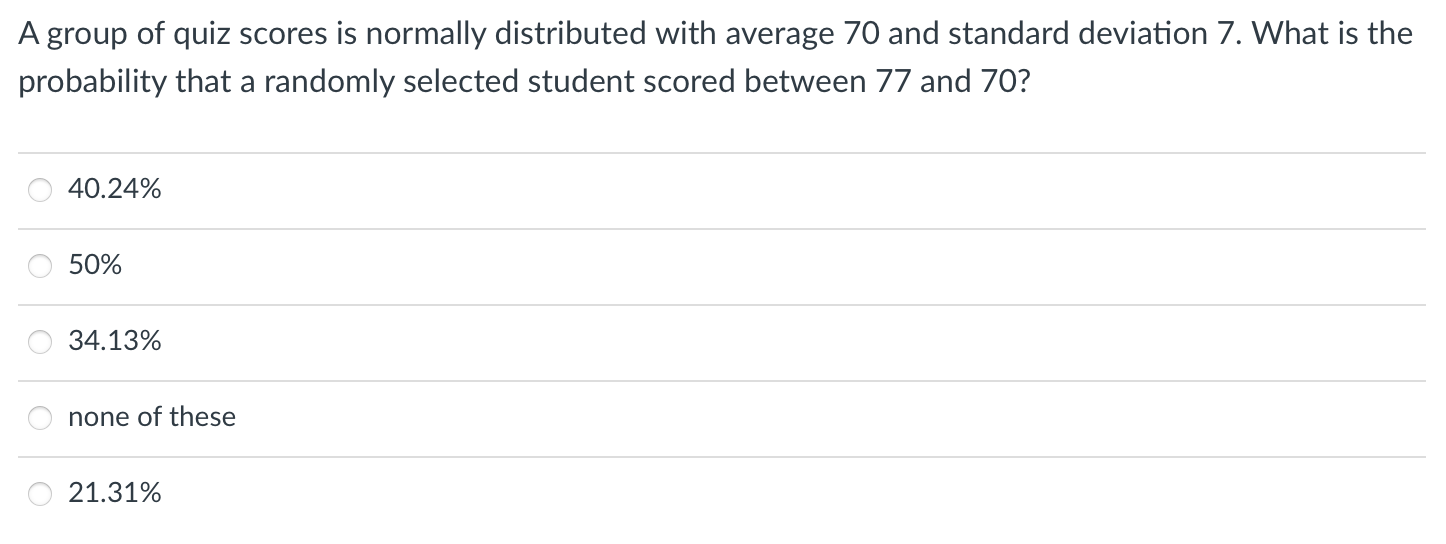Click the '21.31%' answer label text
This screenshot has height=544, width=1446.
[115, 493]
